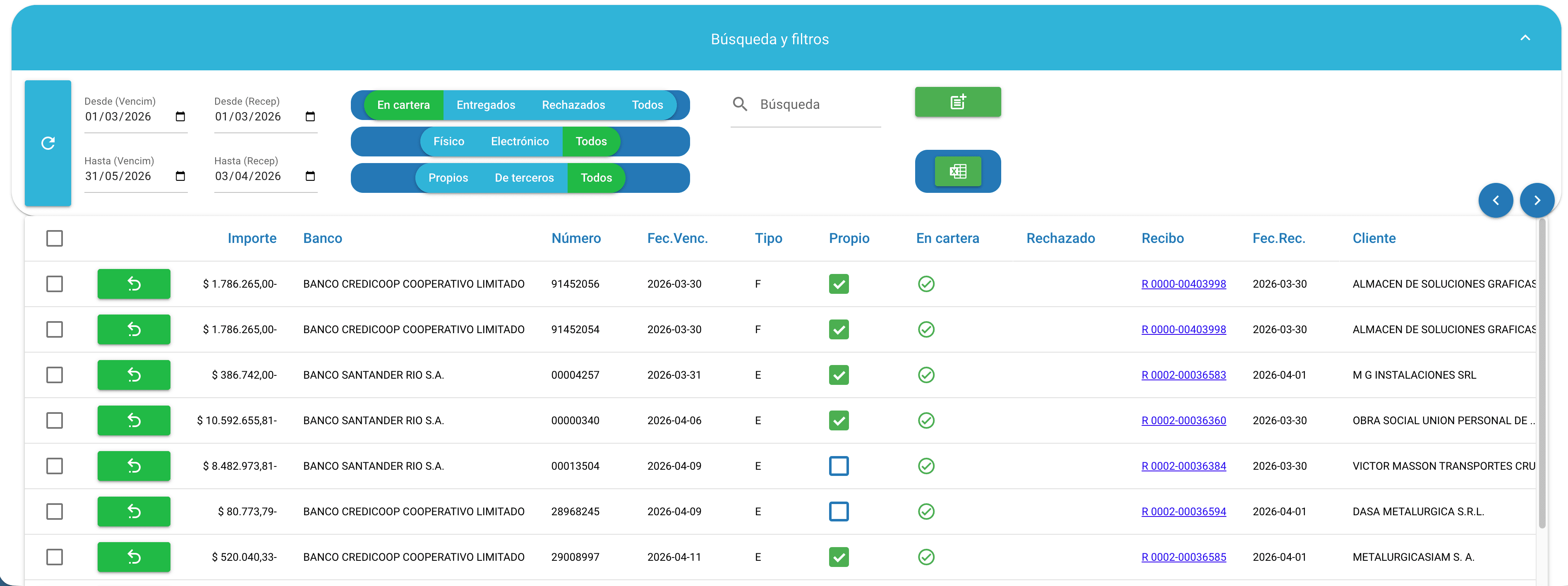Go to next page with right arrow
This screenshot has width=1568, height=586.
tap(1537, 200)
